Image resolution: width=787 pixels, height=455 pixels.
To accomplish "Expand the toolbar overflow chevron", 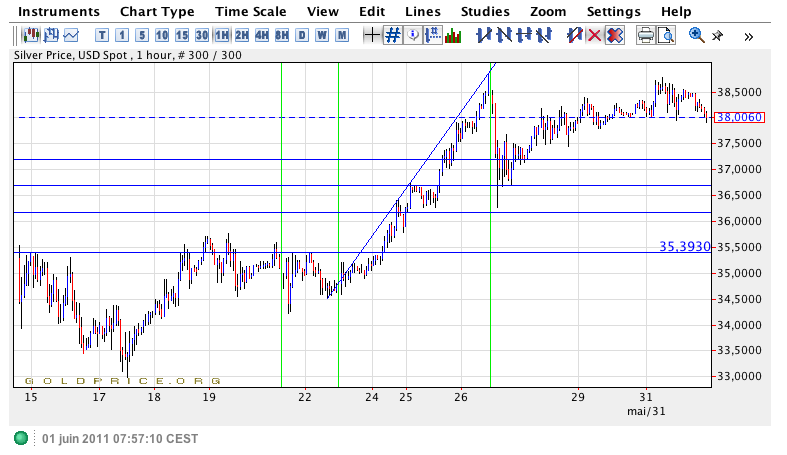I will [749, 36].
